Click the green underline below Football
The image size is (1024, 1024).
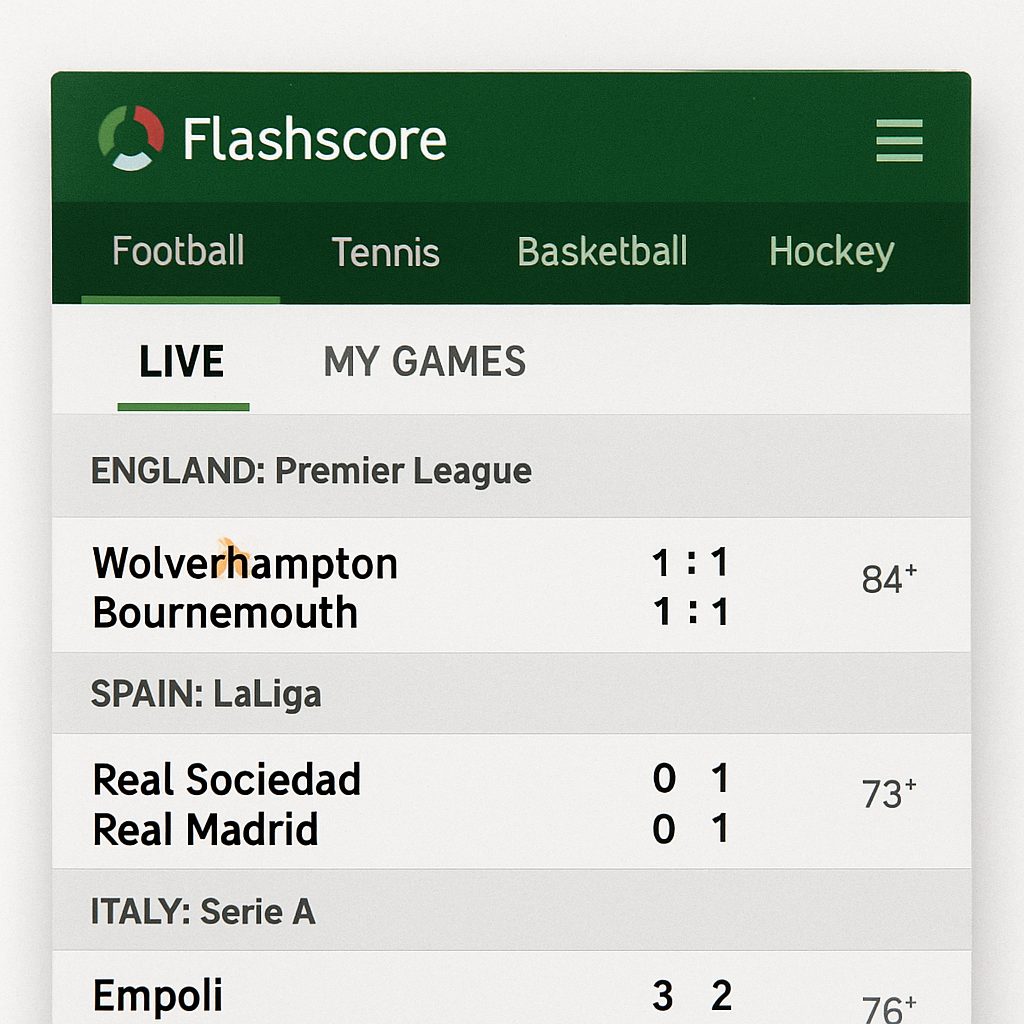(x=179, y=297)
